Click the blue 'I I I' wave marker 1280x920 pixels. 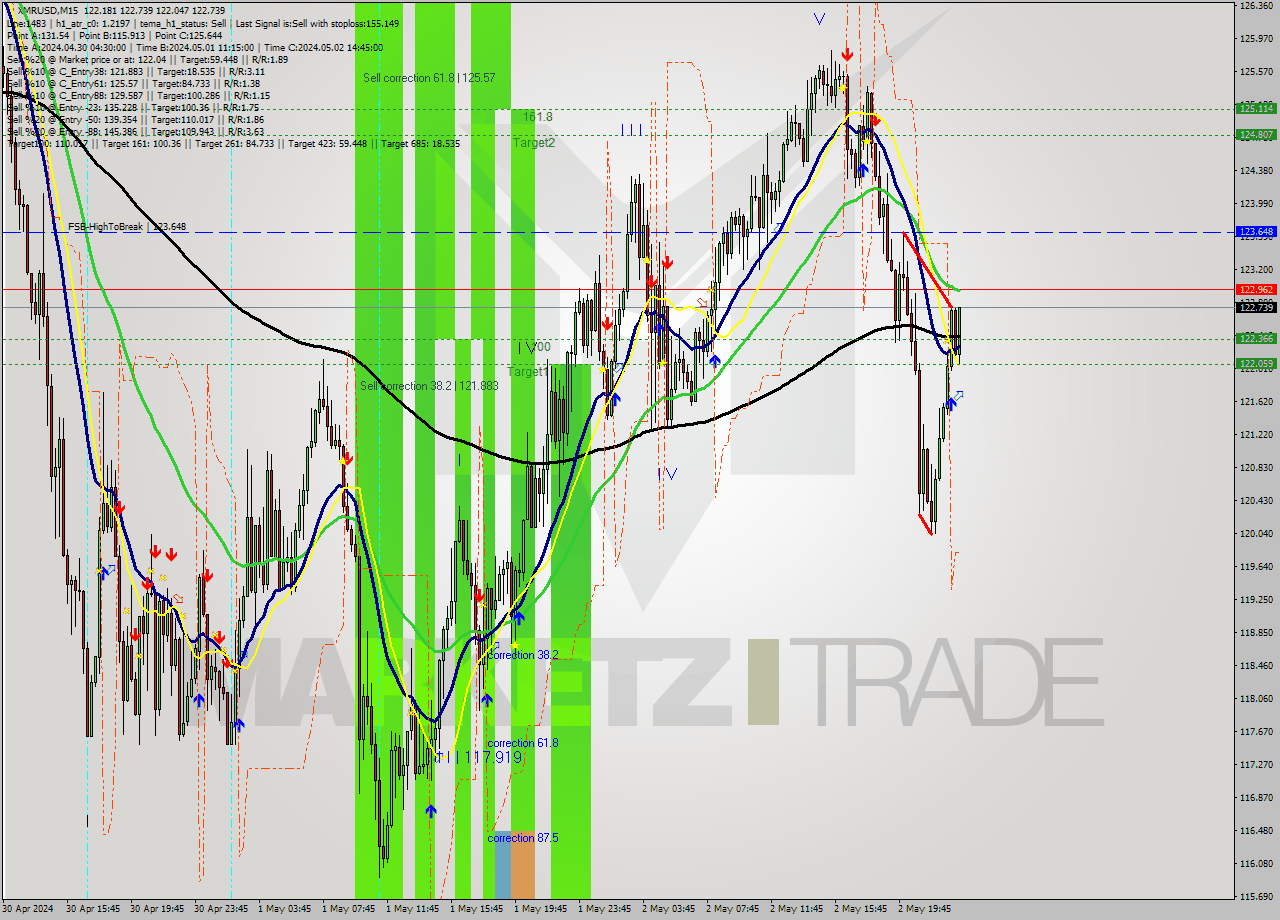631,130
